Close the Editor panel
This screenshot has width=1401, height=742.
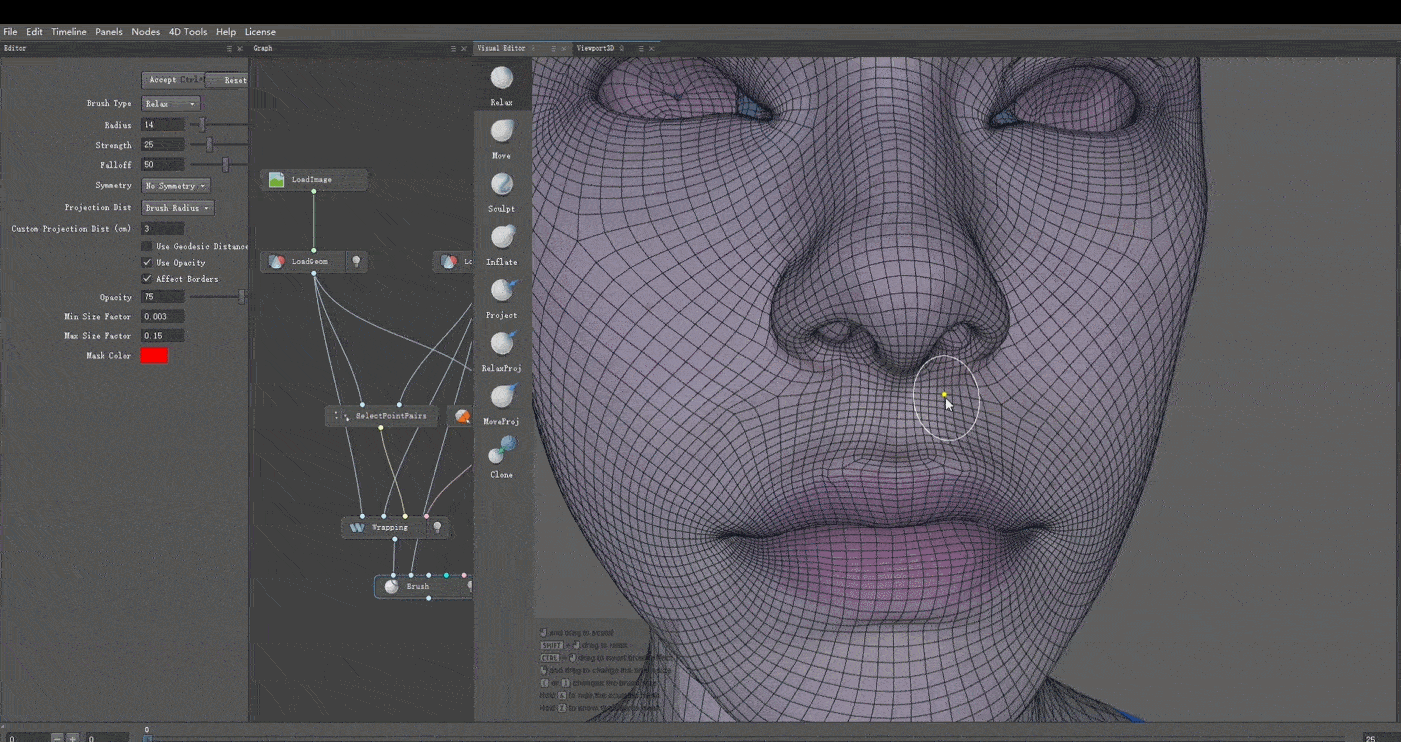point(240,48)
